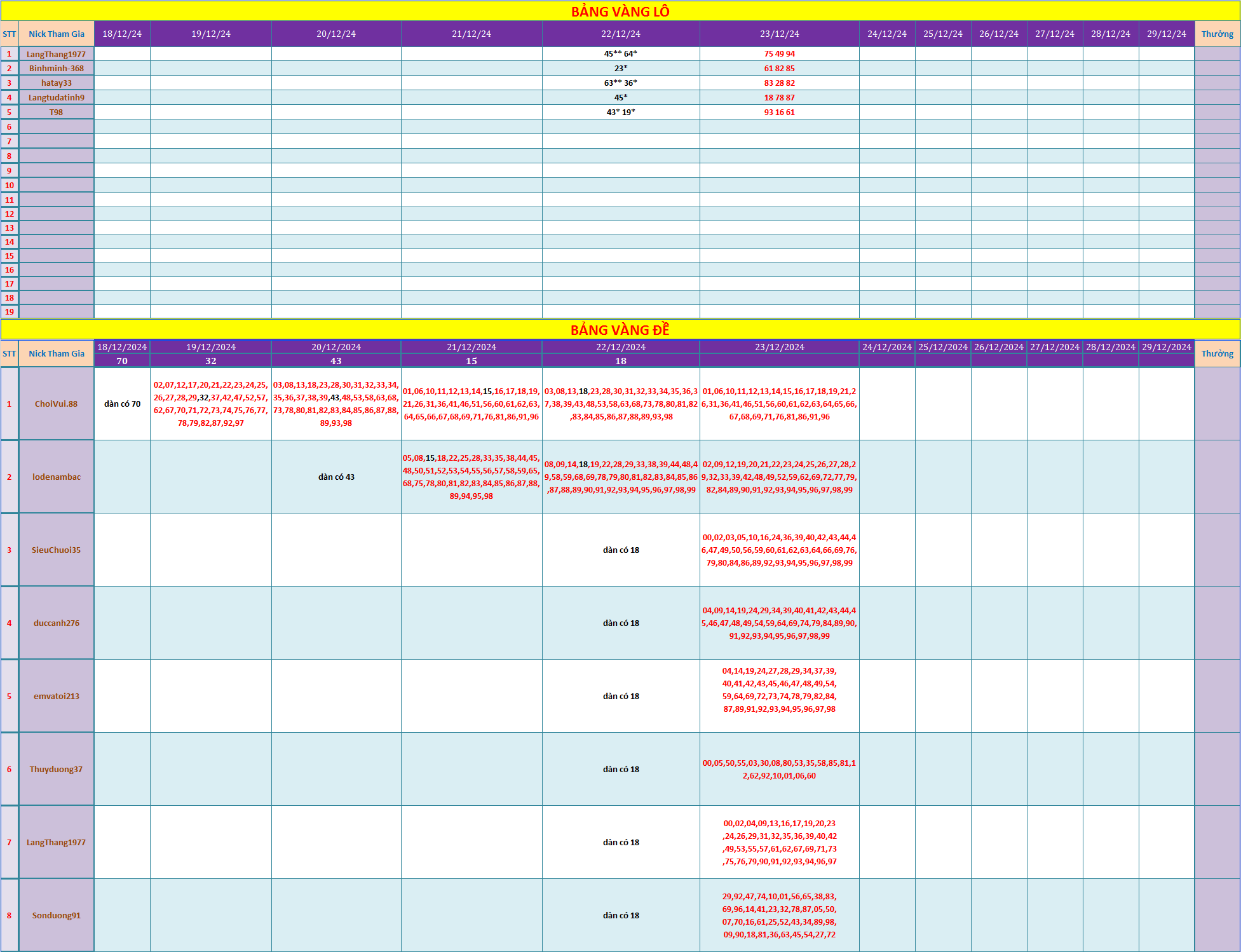
Task: Select ChoiVui.88 number list for 19/12/2024
Action: 211,404
